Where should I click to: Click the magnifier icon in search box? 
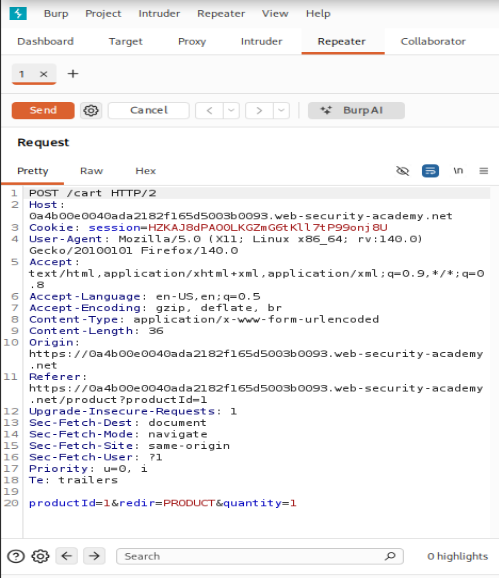(x=390, y=556)
